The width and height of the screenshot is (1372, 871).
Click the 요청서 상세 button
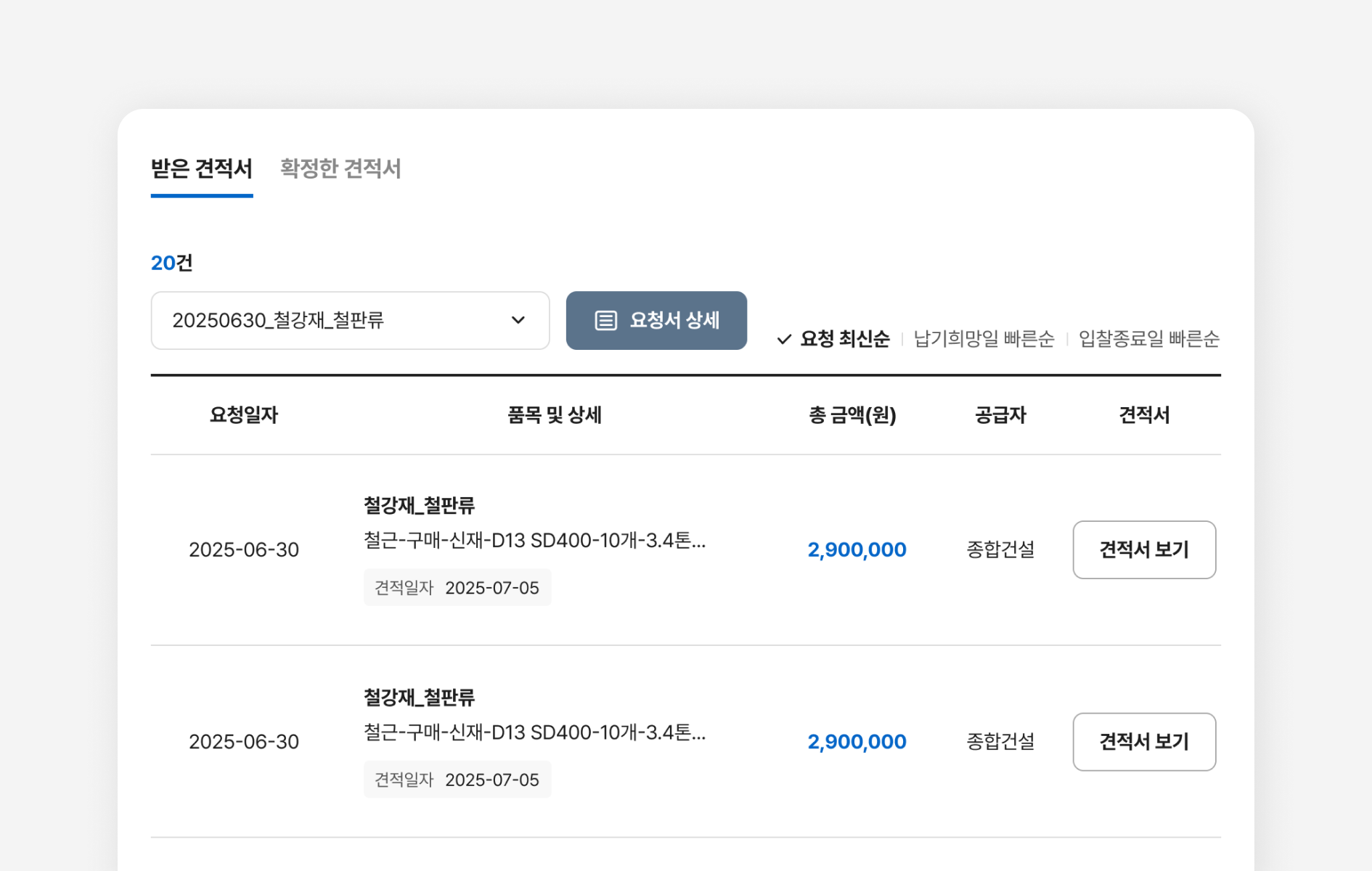point(656,320)
